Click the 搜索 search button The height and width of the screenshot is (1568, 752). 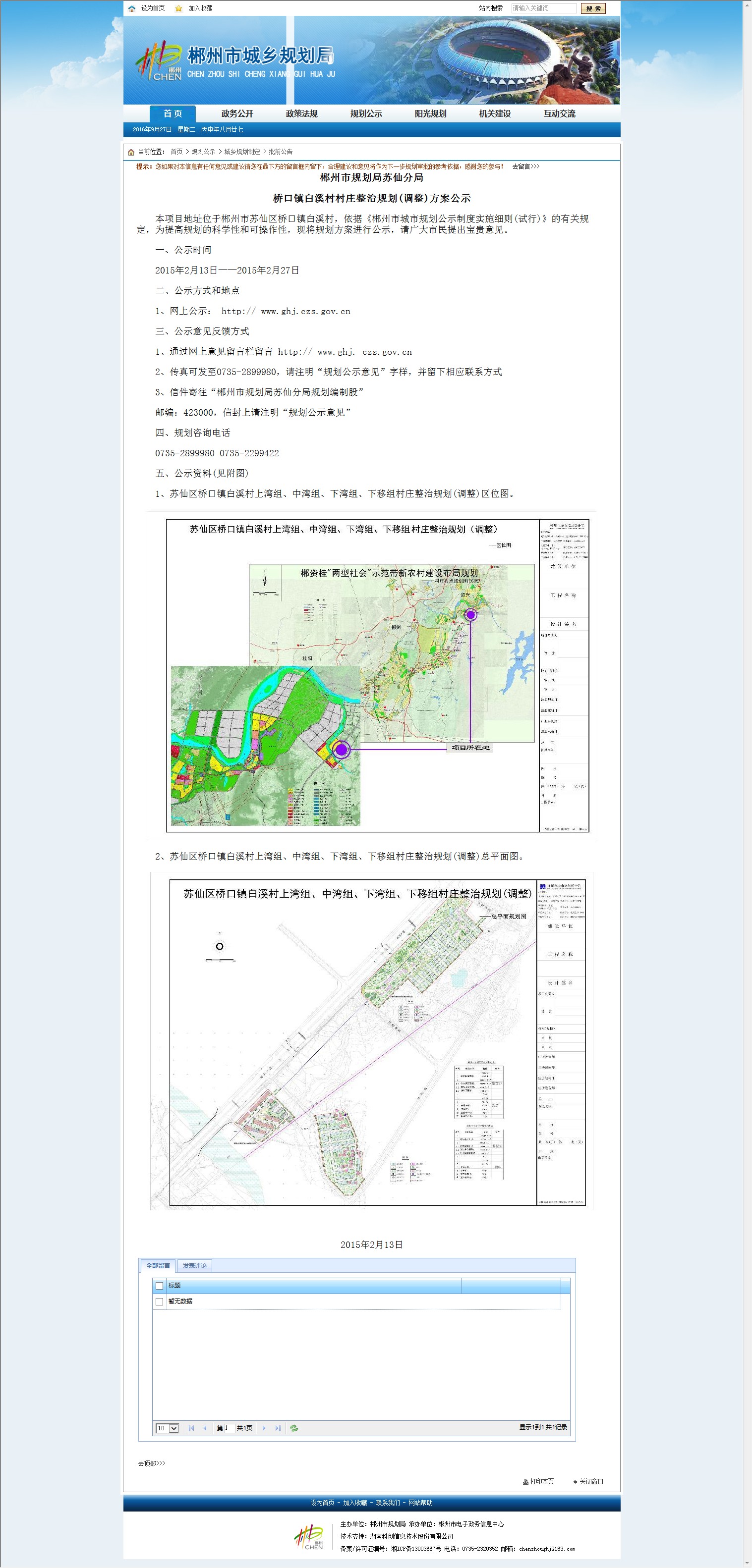pyautogui.click(x=593, y=8)
